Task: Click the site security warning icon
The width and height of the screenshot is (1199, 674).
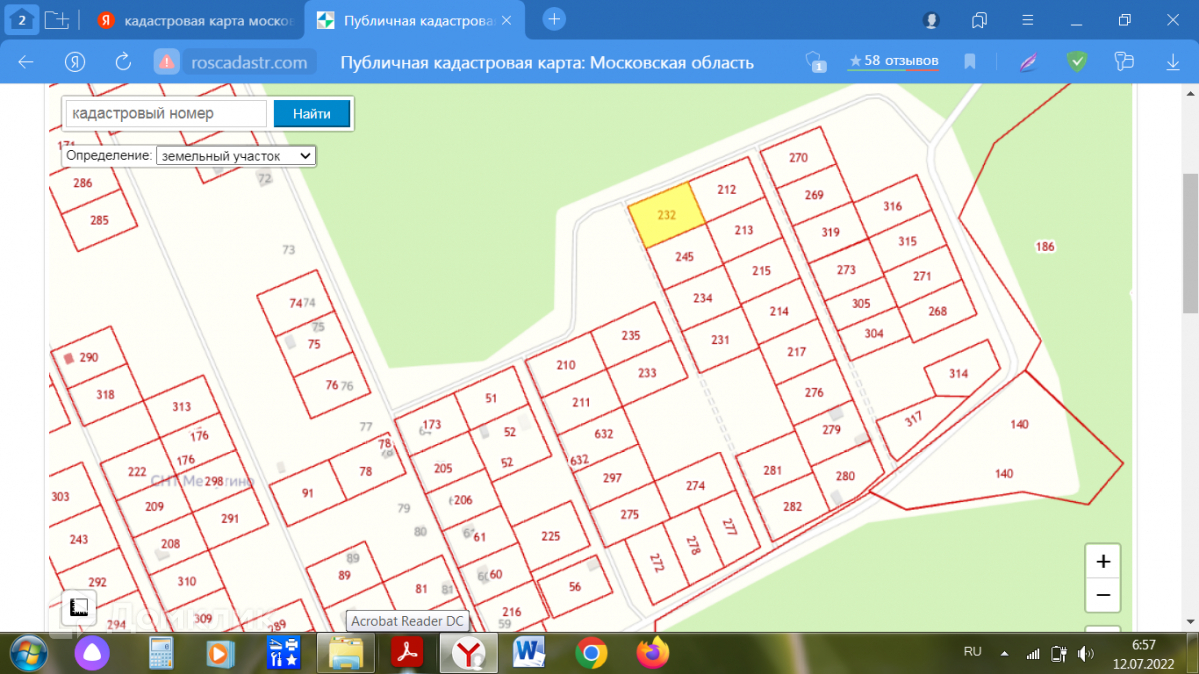Action: (x=167, y=62)
